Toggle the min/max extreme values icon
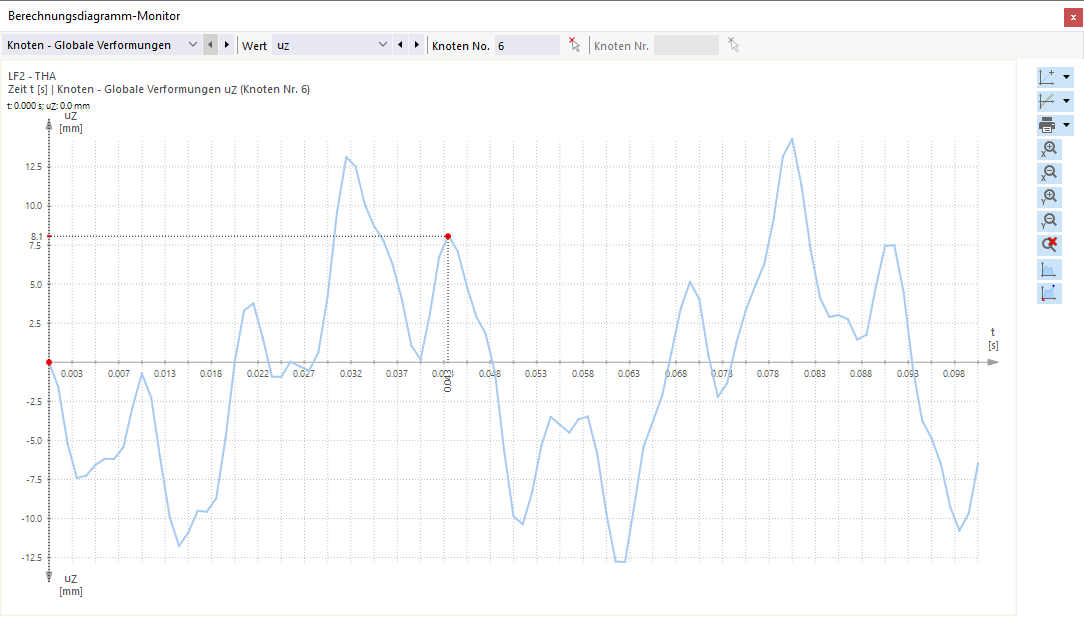The height and width of the screenshot is (624, 1084). pyautogui.click(x=1049, y=294)
